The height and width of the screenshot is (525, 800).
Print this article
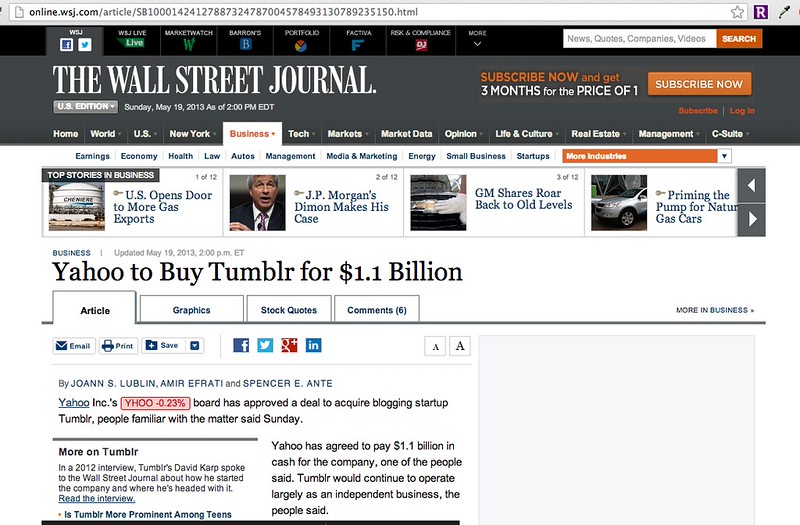click(x=118, y=346)
